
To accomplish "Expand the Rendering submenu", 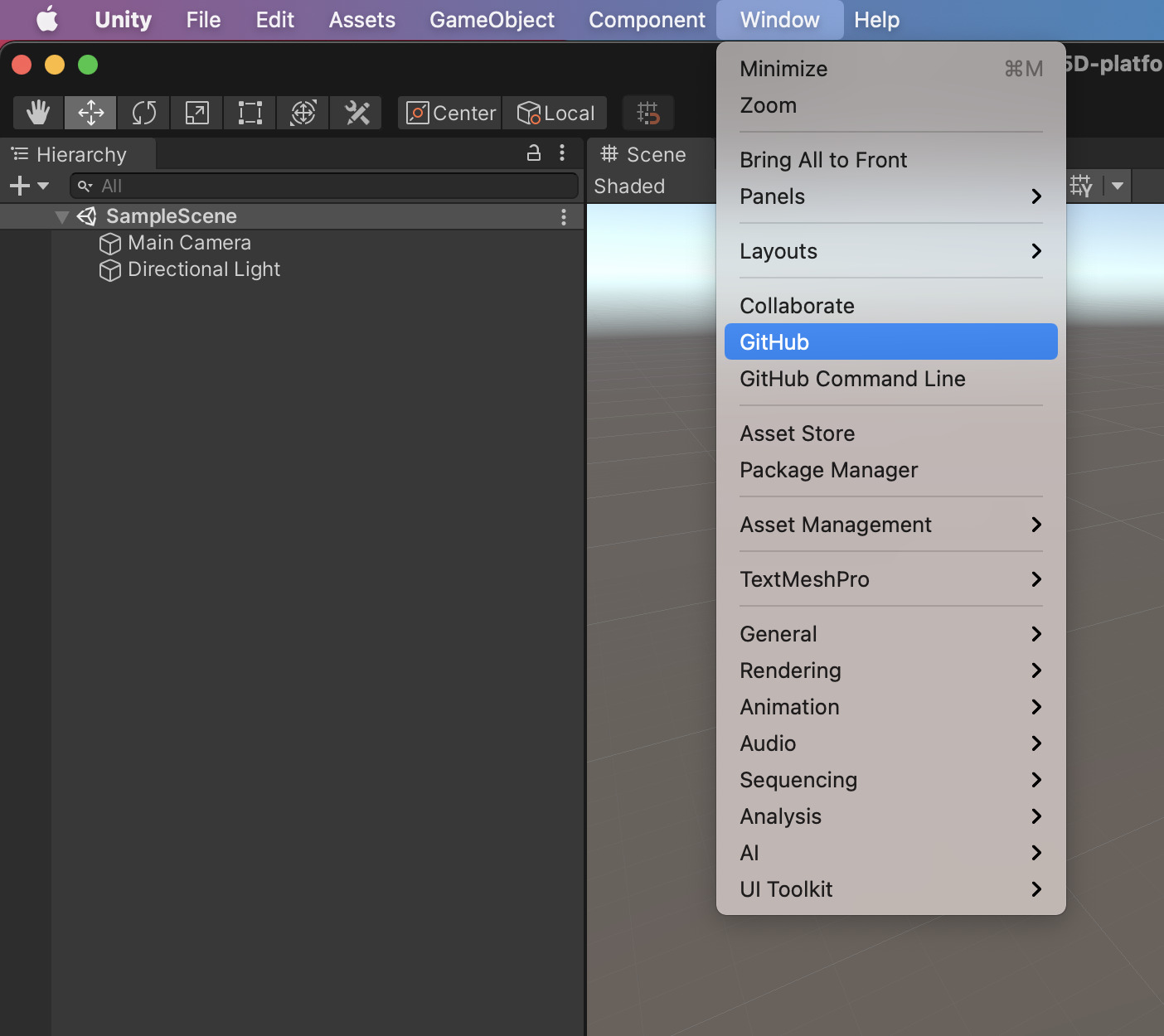I will [x=890, y=670].
